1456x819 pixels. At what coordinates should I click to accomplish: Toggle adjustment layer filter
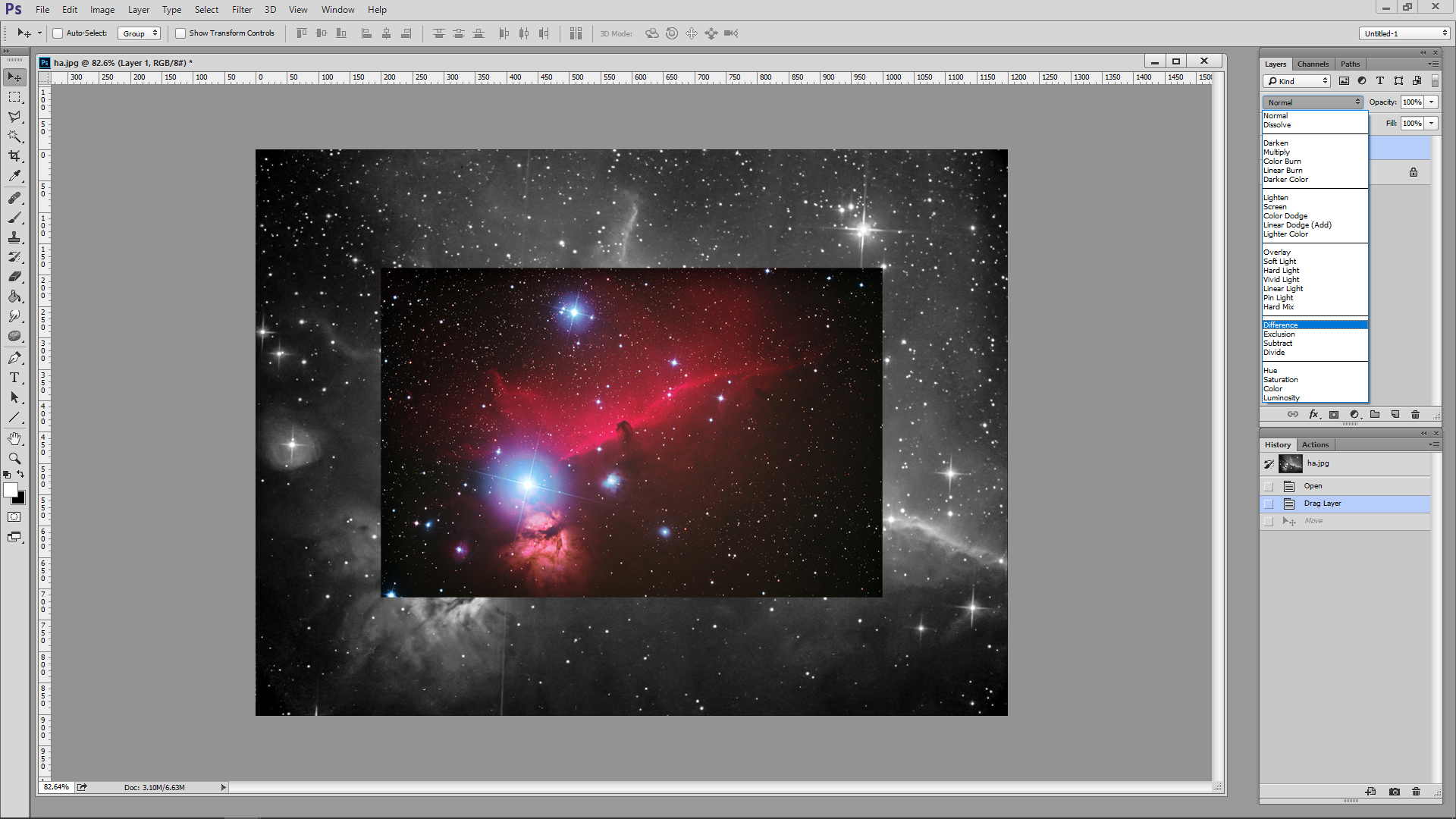(x=1362, y=81)
